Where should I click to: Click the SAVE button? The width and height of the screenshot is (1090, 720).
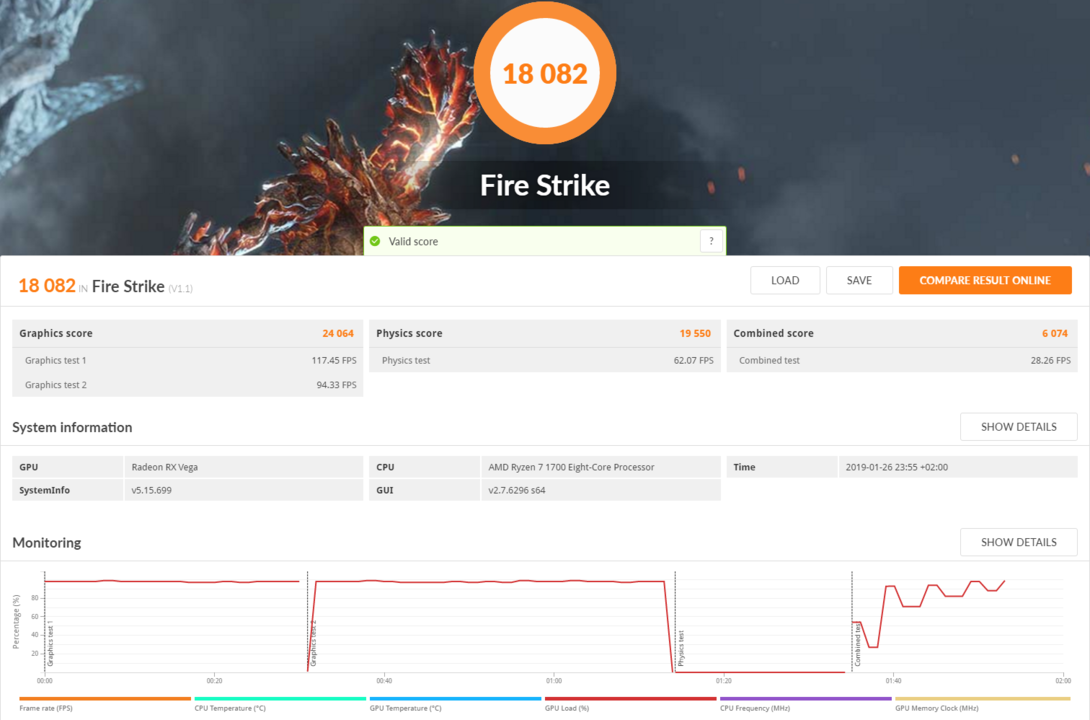click(x=859, y=280)
